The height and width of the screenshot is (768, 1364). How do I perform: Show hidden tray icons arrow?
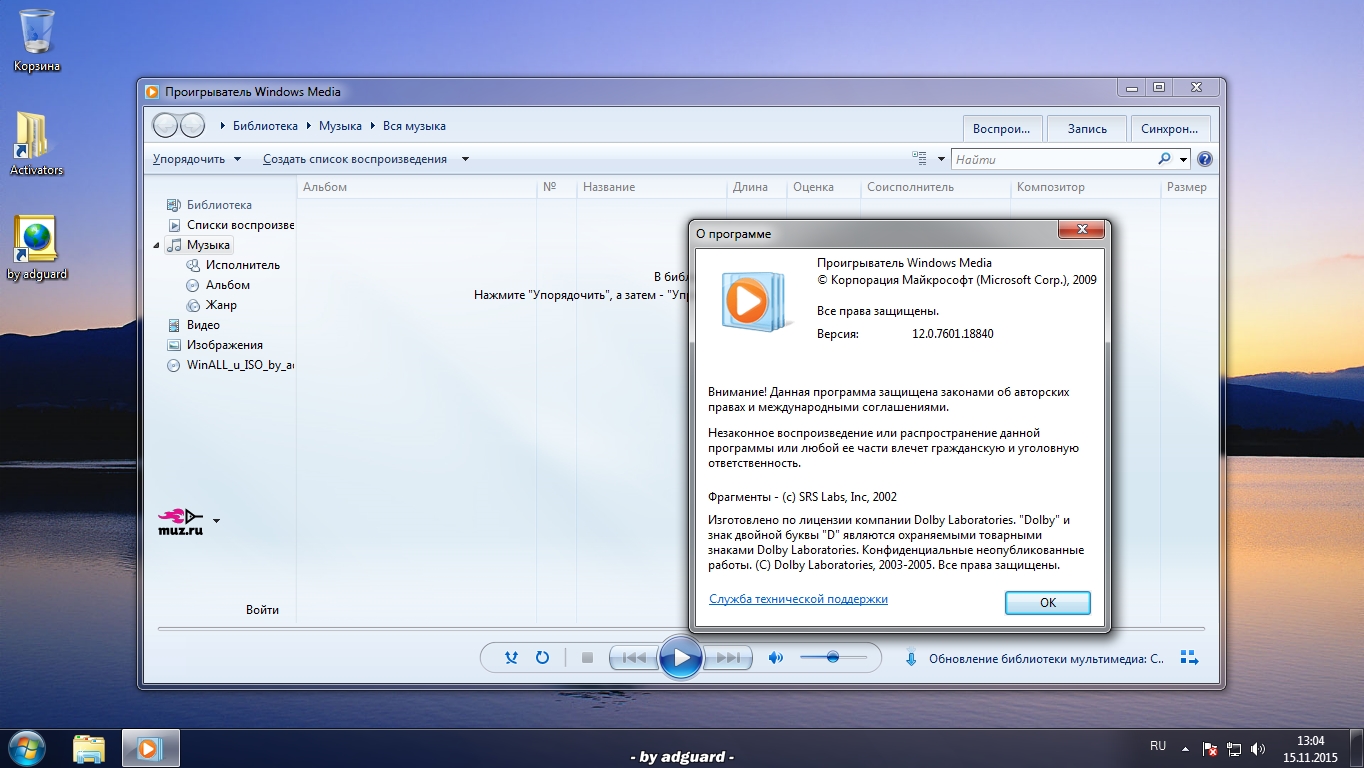pyautogui.click(x=1186, y=748)
